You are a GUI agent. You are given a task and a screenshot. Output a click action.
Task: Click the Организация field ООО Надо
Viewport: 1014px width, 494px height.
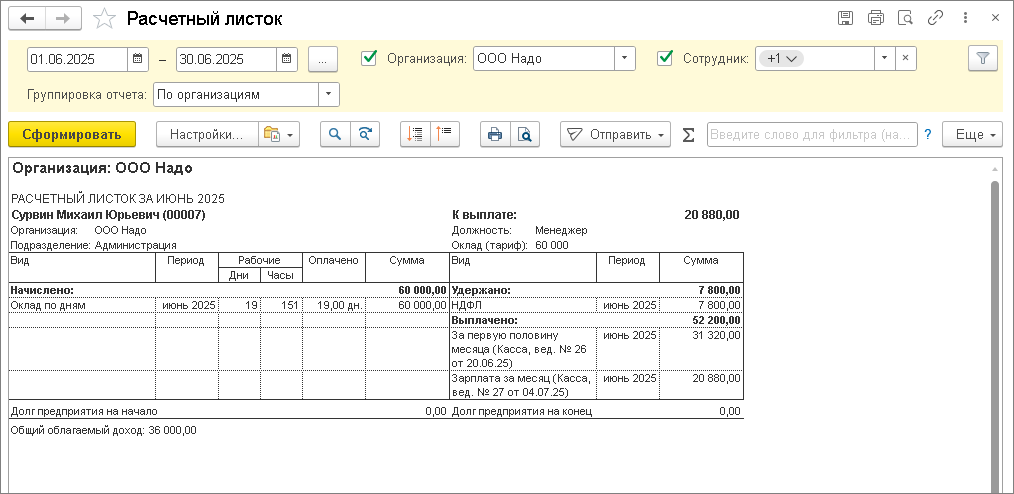(543, 59)
